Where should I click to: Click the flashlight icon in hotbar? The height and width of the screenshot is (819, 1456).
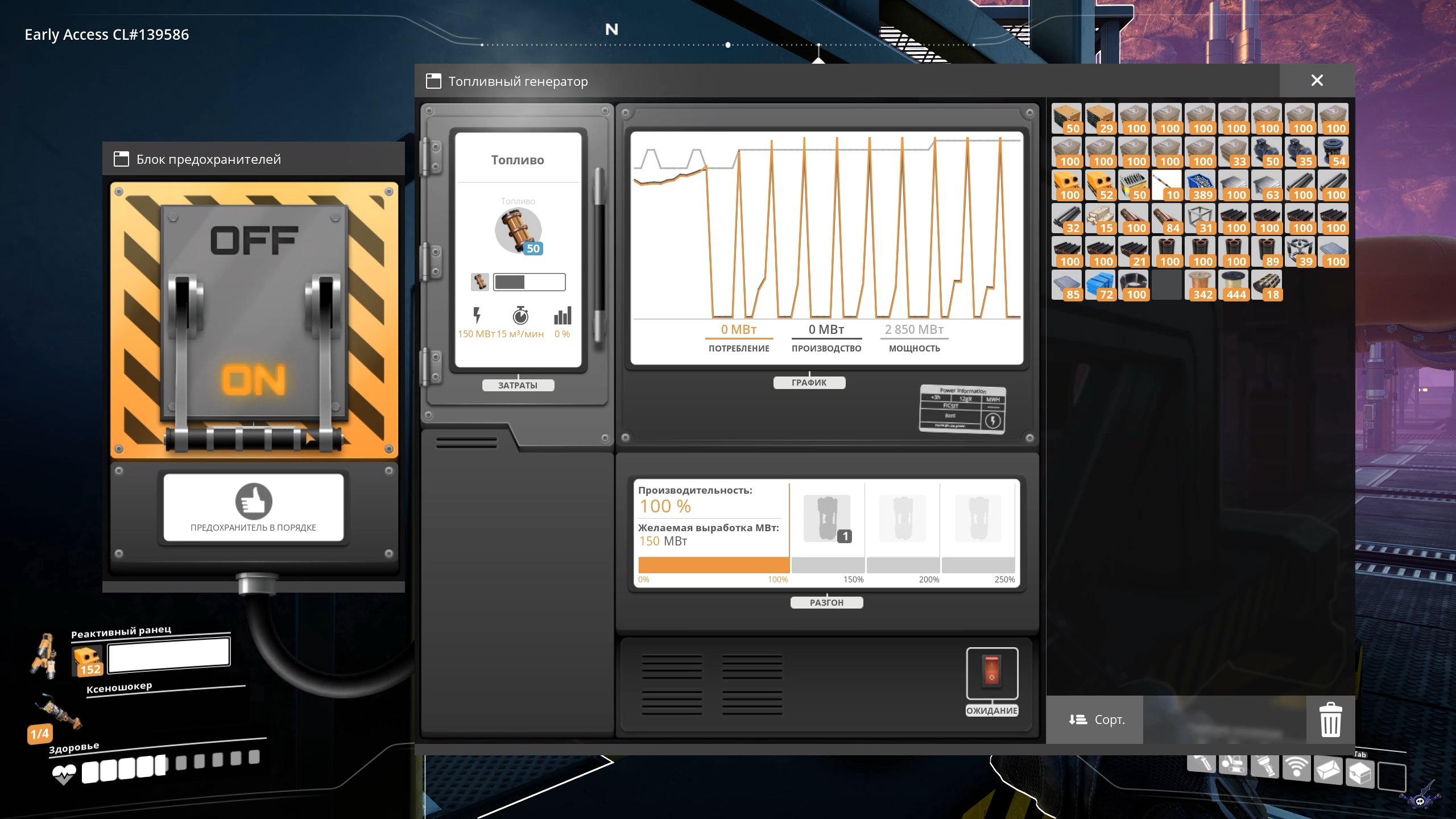[1264, 767]
